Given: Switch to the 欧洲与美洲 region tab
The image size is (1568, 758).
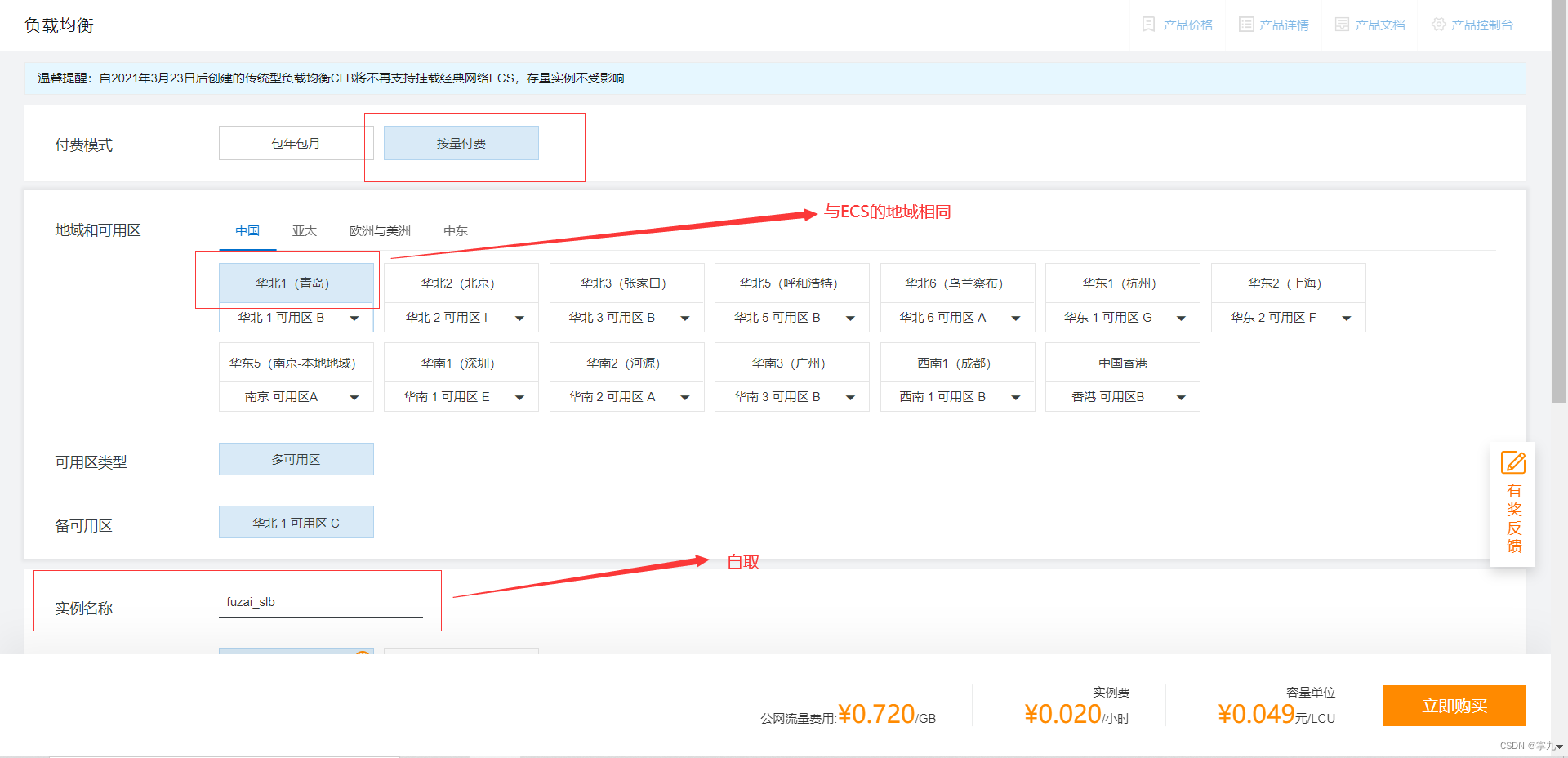Looking at the screenshot, I should click(x=378, y=230).
